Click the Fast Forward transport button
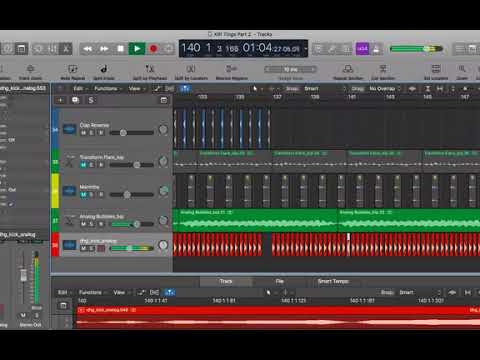This screenshot has width=480, height=360. pos(104,49)
